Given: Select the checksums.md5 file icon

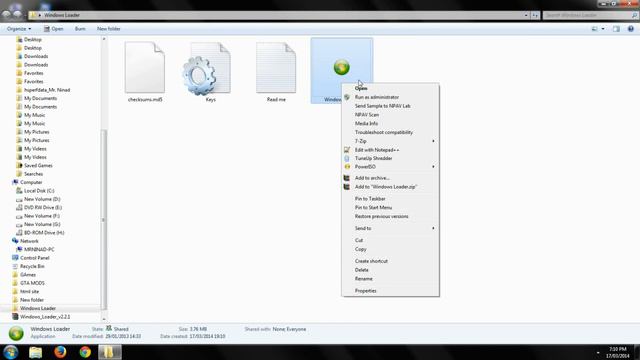Looking at the screenshot, I should click(145, 68).
